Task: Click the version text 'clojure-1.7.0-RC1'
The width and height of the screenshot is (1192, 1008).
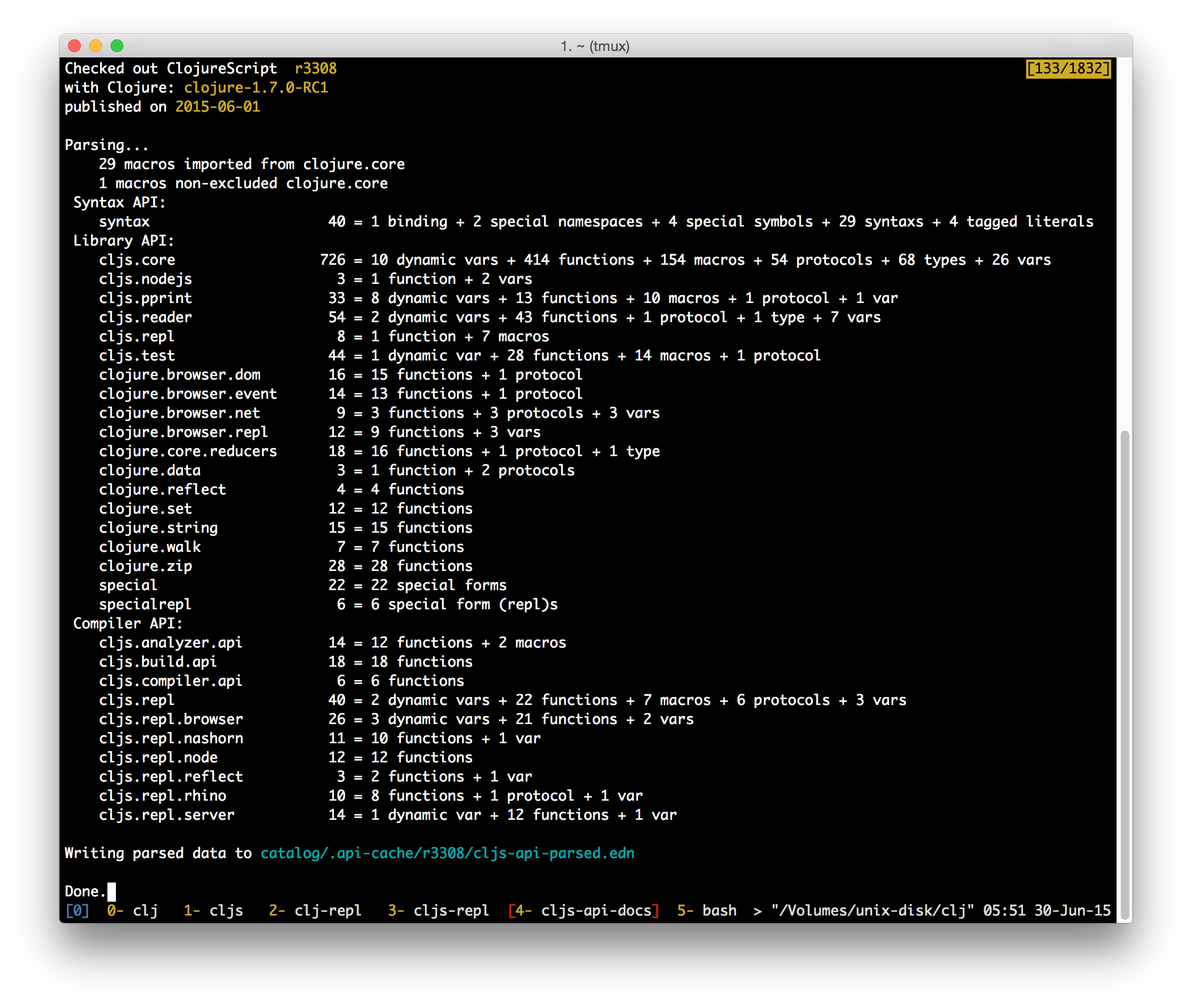Action: pyautogui.click(x=256, y=87)
